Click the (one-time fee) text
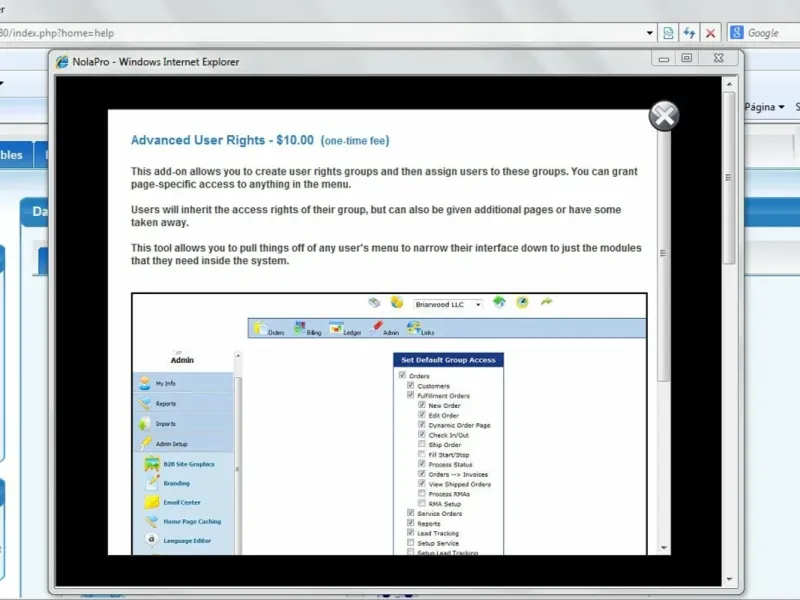This screenshot has height=600, width=800. [355, 141]
